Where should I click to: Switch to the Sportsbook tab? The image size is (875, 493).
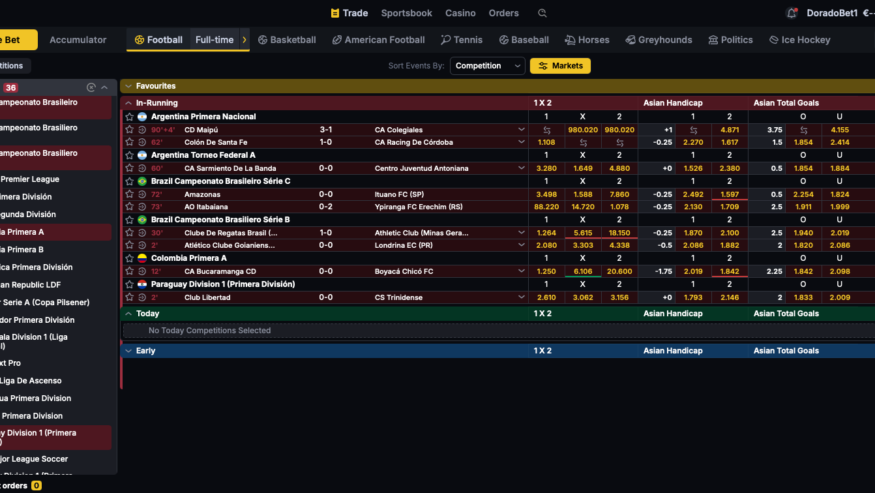pyautogui.click(x=406, y=13)
